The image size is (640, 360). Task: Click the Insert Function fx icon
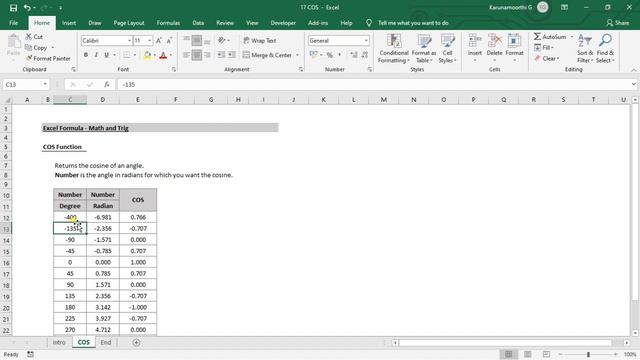point(107,84)
